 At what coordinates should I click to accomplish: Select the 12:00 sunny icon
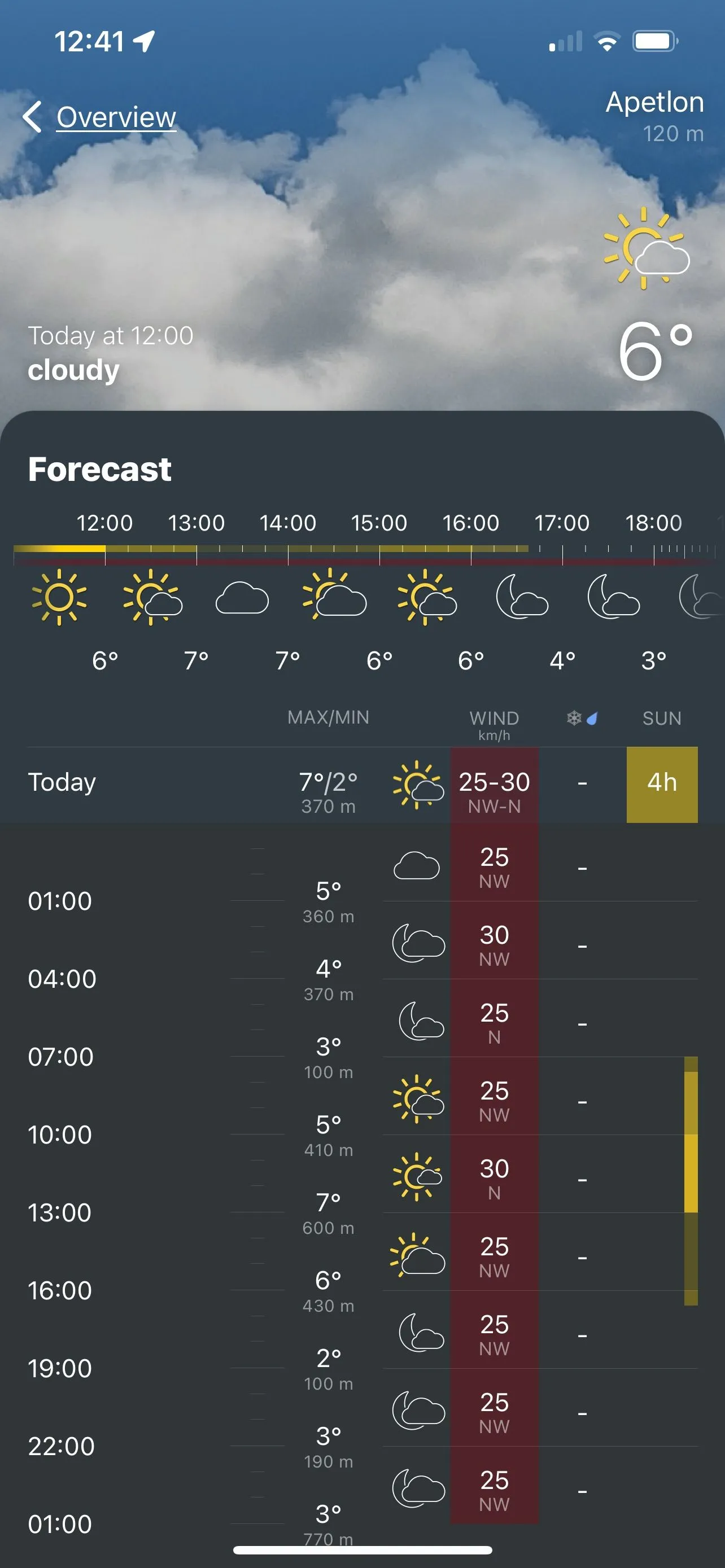tap(59, 597)
